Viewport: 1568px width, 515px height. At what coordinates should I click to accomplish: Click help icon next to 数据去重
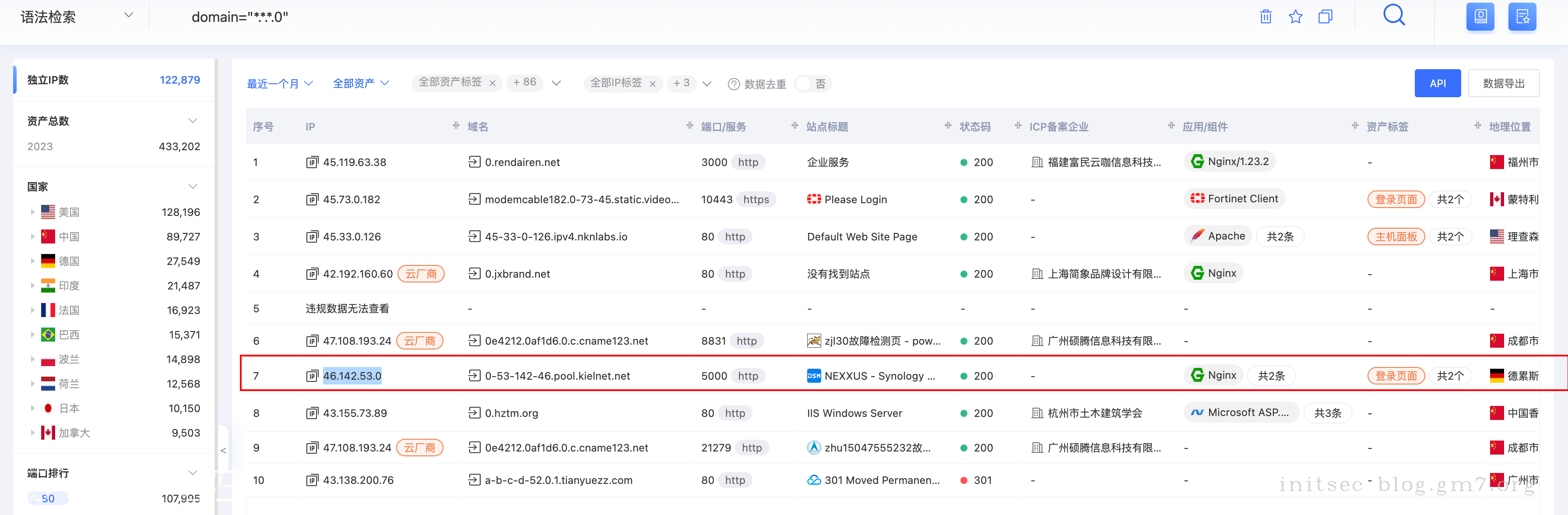[x=734, y=84]
